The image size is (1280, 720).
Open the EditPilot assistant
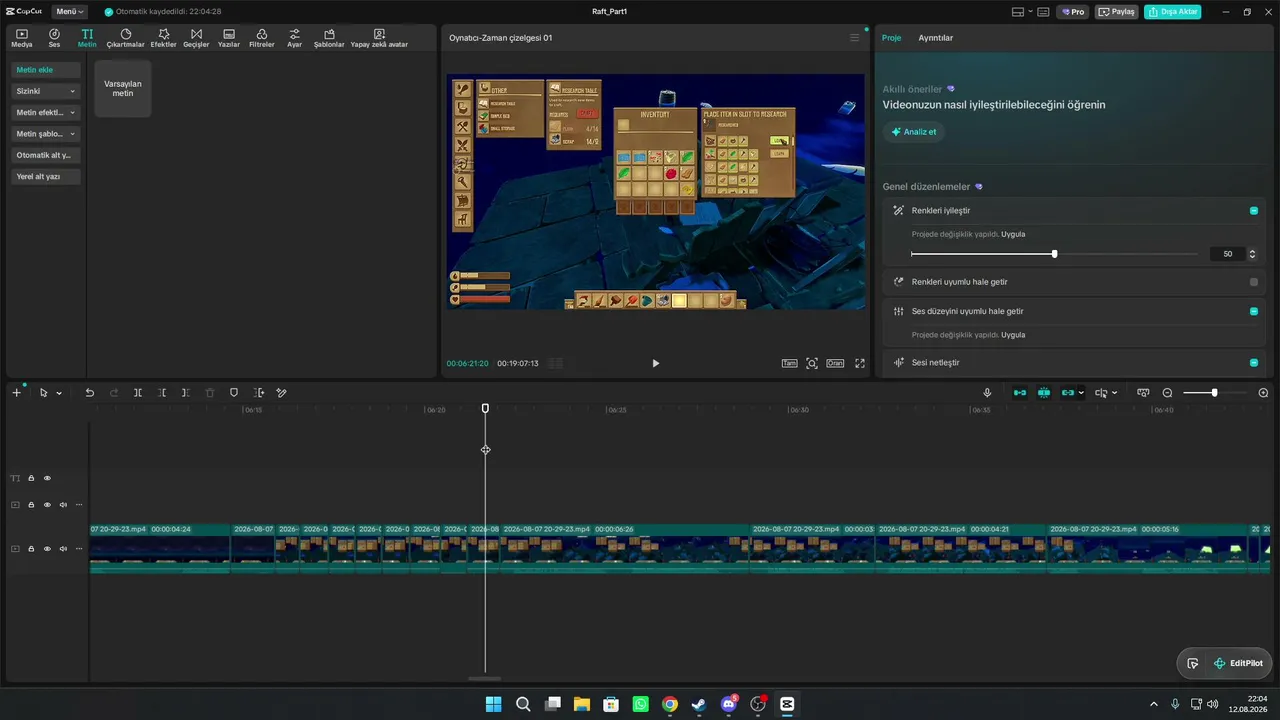pos(1238,663)
